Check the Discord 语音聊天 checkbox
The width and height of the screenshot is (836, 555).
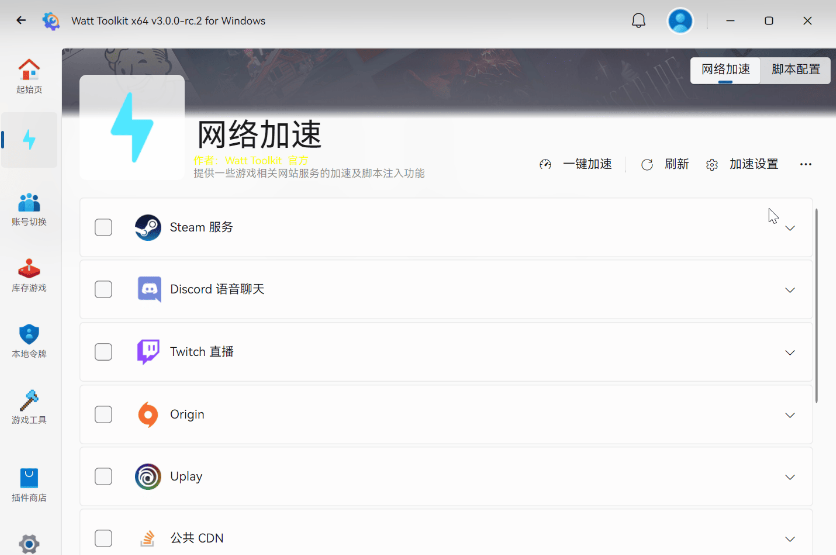103,289
